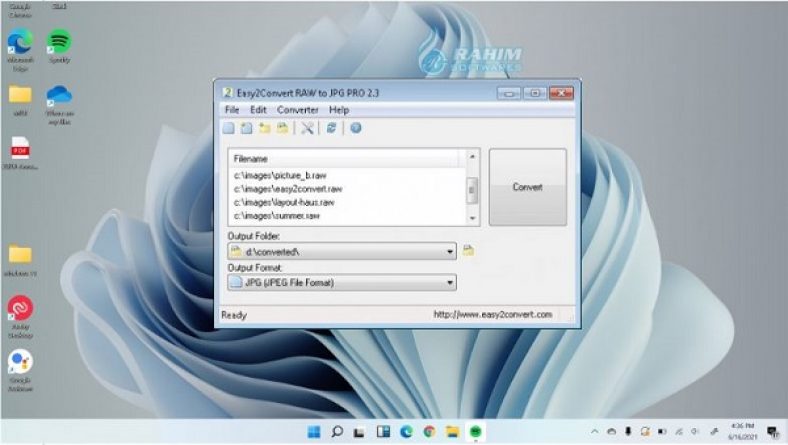Click the microphone tray icon
The width and height of the screenshot is (788, 445).
pyautogui.click(x=628, y=431)
